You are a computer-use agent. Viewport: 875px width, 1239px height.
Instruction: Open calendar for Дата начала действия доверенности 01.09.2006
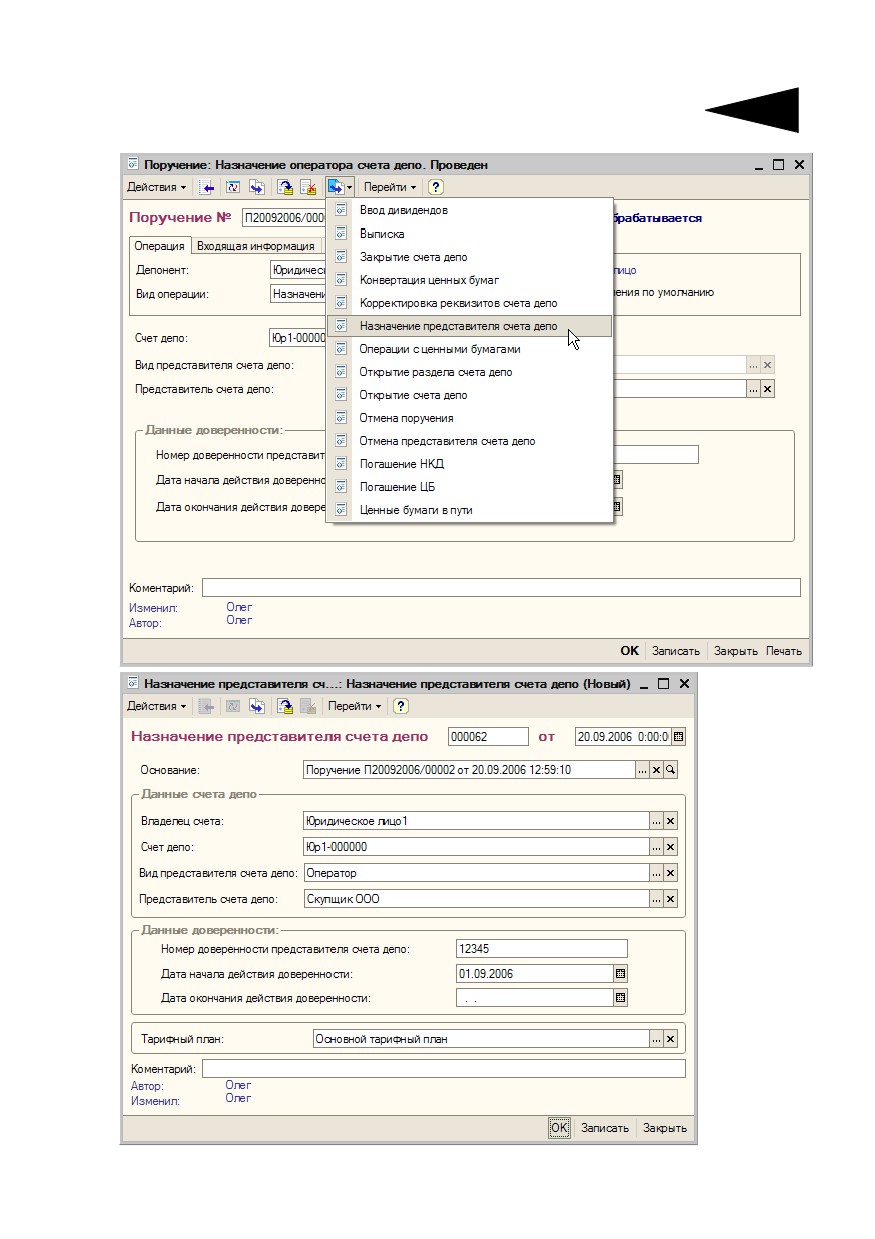pyautogui.click(x=620, y=973)
